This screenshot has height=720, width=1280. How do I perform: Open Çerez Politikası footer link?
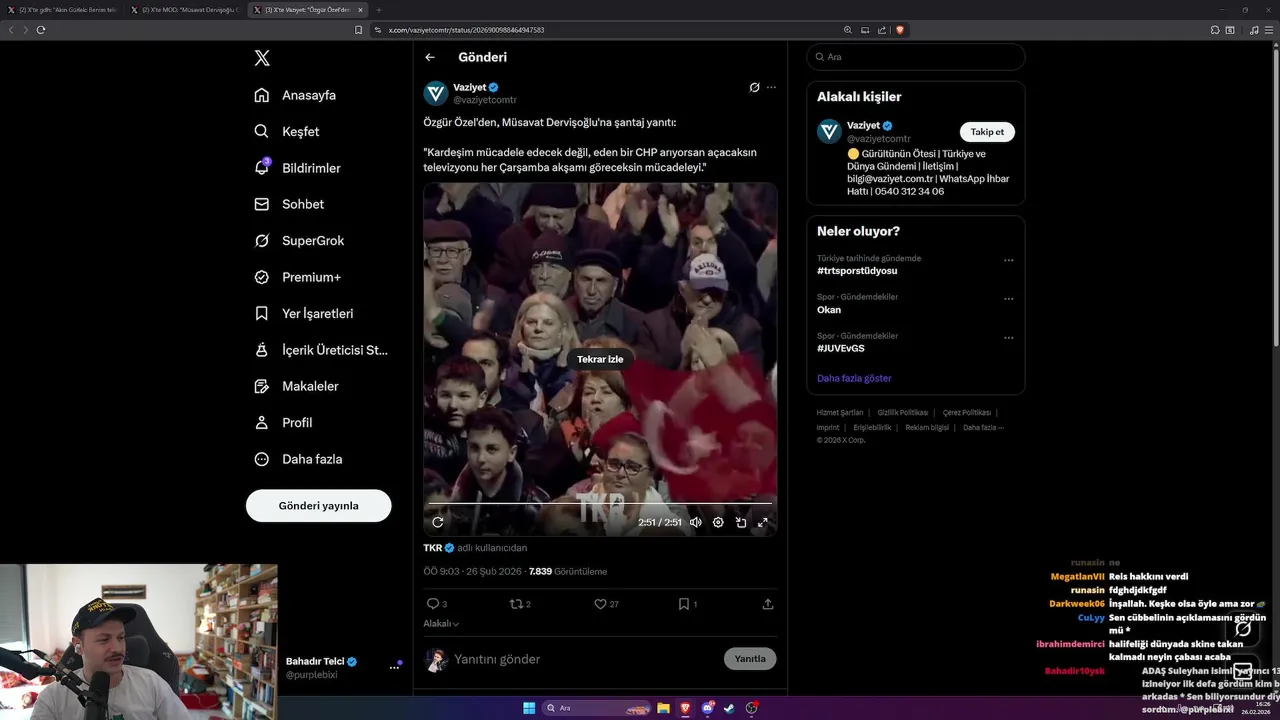click(967, 413)
